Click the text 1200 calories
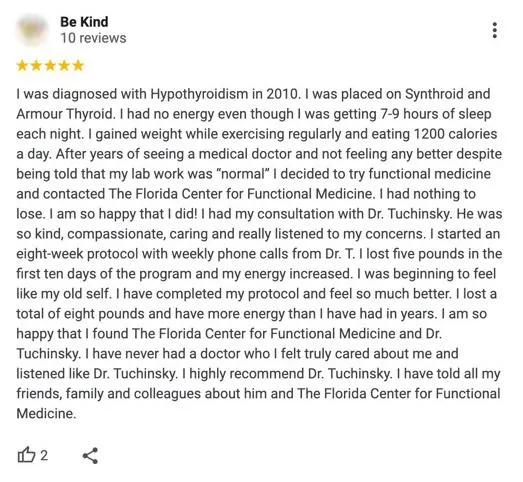 pyautogui.click(x=455, y=134)
